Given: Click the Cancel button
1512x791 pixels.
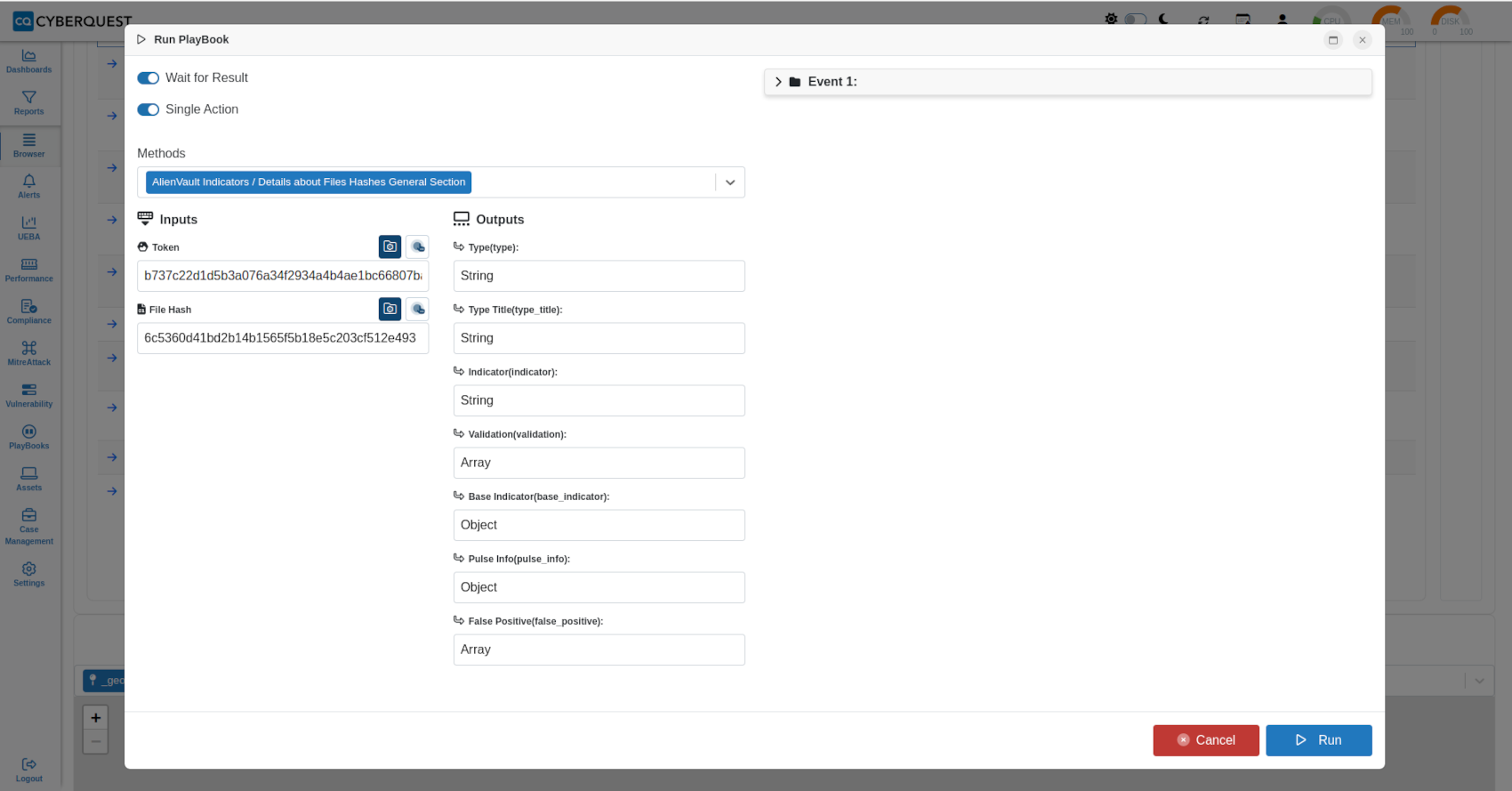Looking at the screenshot, I should [x=1206, y=740].
